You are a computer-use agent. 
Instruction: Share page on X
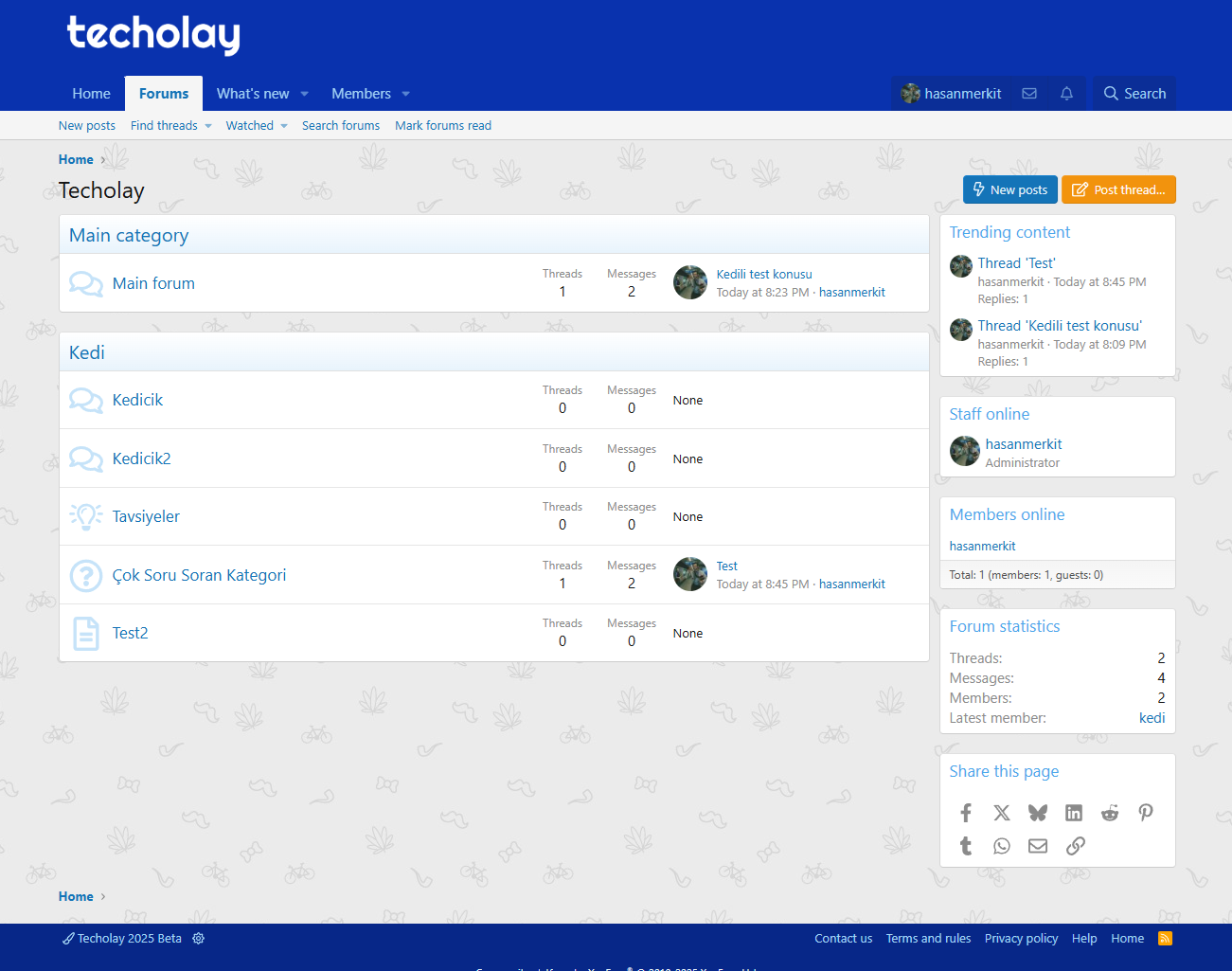coord(1002,813)
